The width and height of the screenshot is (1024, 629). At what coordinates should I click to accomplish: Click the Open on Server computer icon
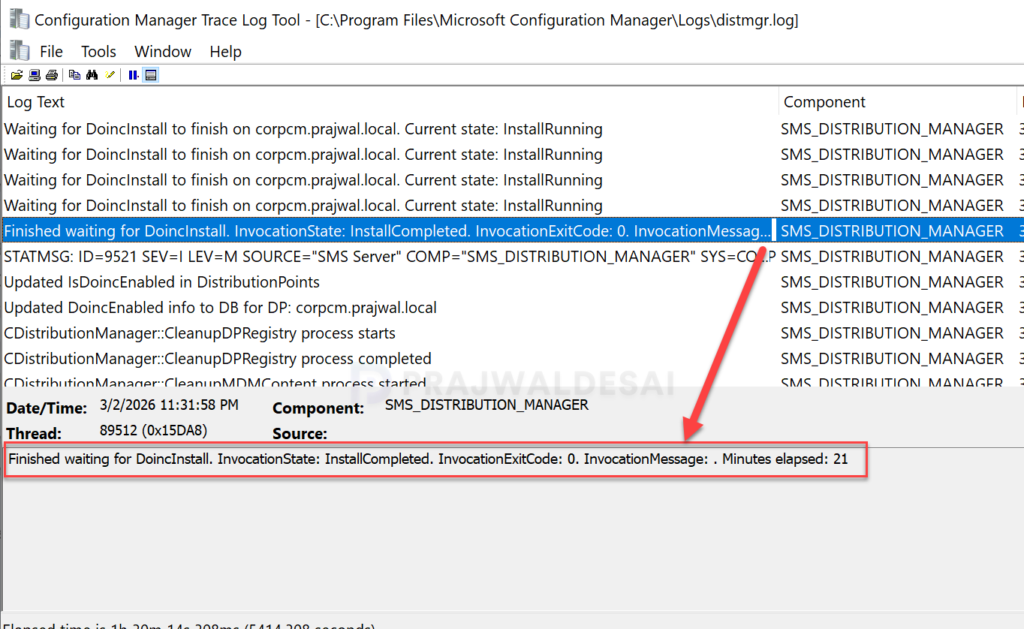pos(35,75)
